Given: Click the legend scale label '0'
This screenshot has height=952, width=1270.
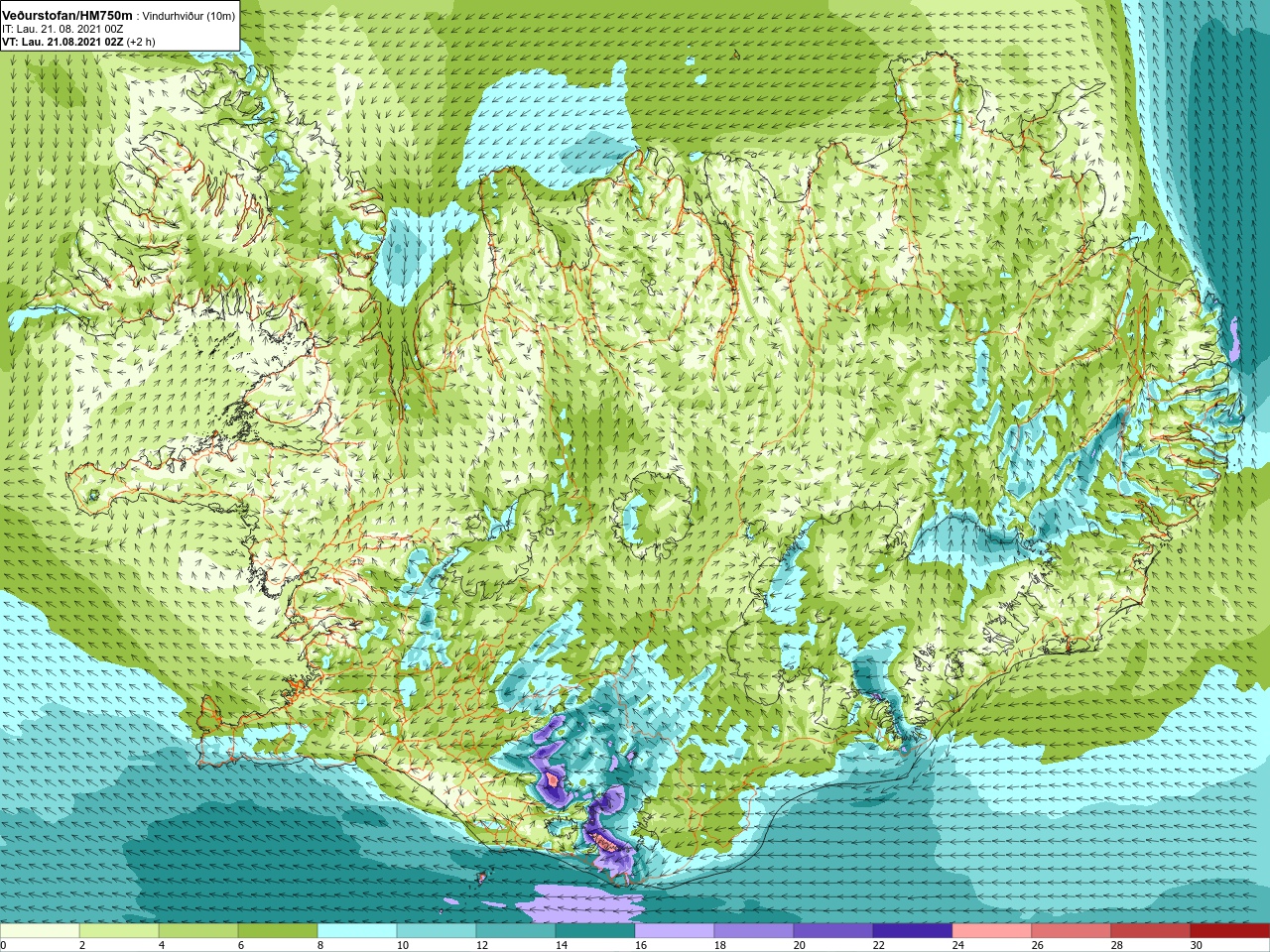Looking at the screenshot, I should point(4,945).
